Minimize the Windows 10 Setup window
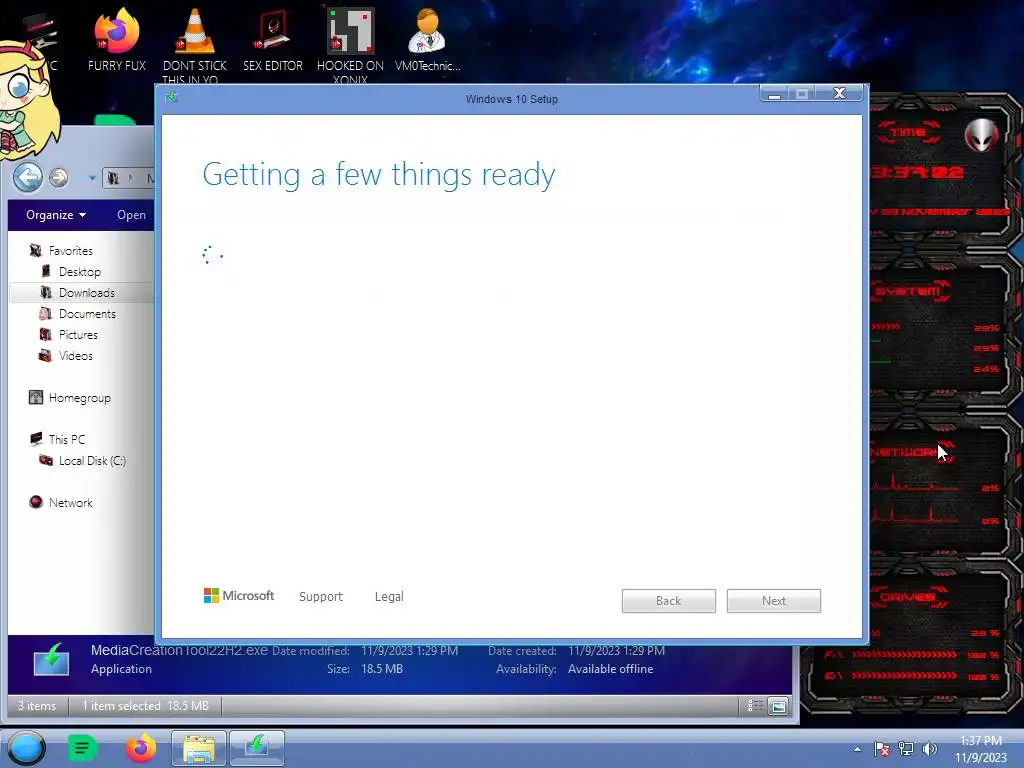Image resolution: width=1024 pixels, height=768 pixels. [775, 94]
